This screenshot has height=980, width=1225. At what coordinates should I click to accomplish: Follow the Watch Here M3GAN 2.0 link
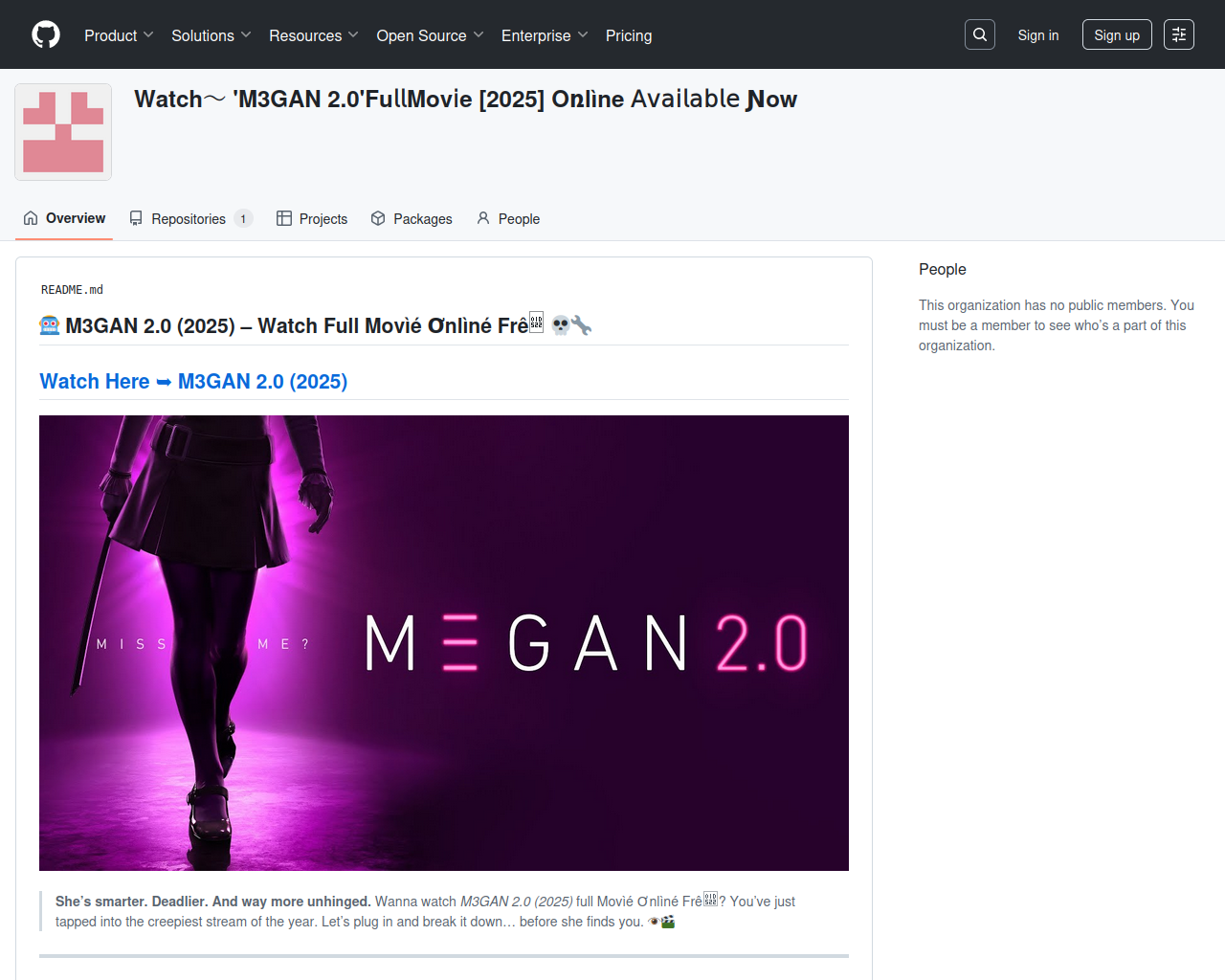[193, 381]
